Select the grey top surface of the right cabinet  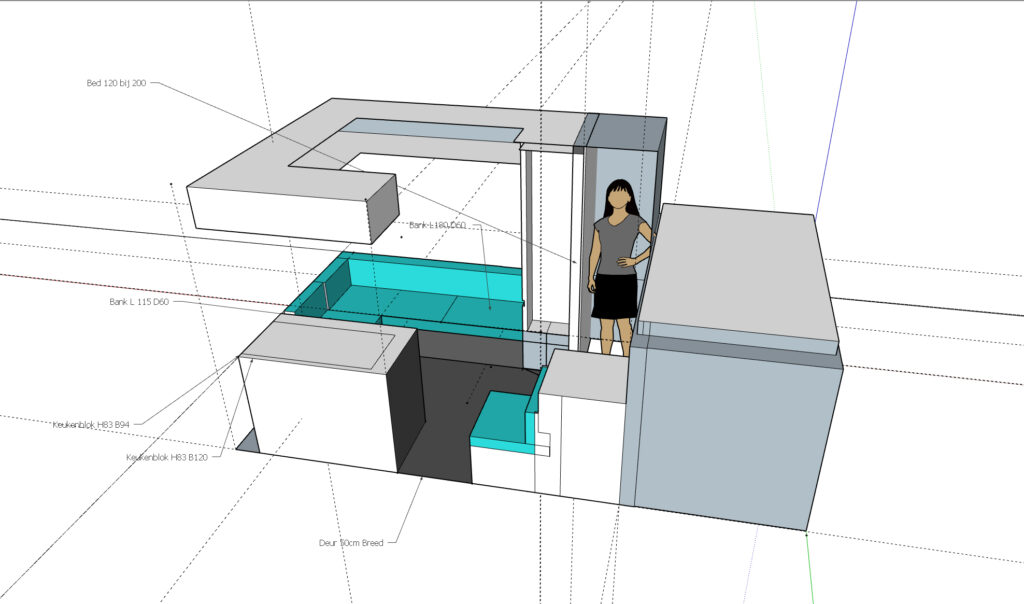(x=740, y=270)
